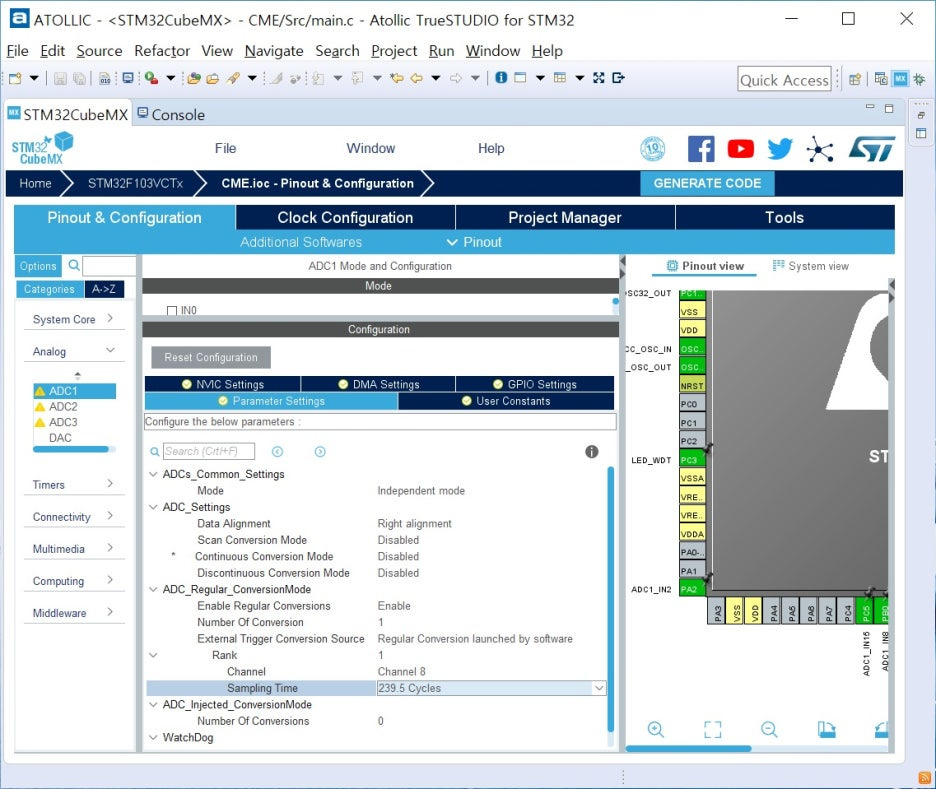Switch to Clock Configuration tab
Screen dimensions: 936x789
pos(345,218)
